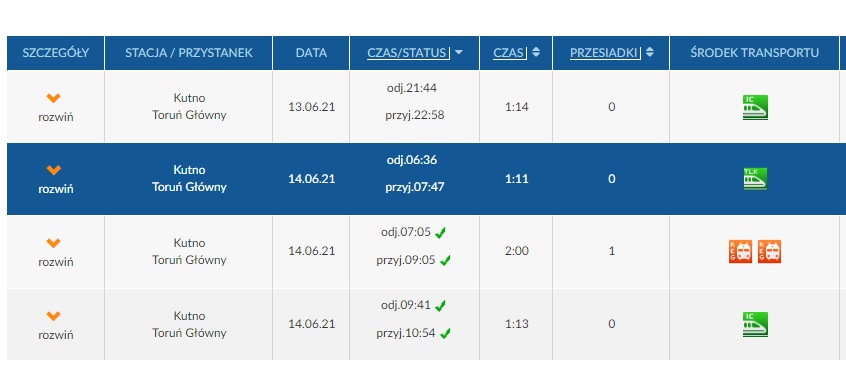Click green checkmark next to przyj.09:05

point(445,261)
